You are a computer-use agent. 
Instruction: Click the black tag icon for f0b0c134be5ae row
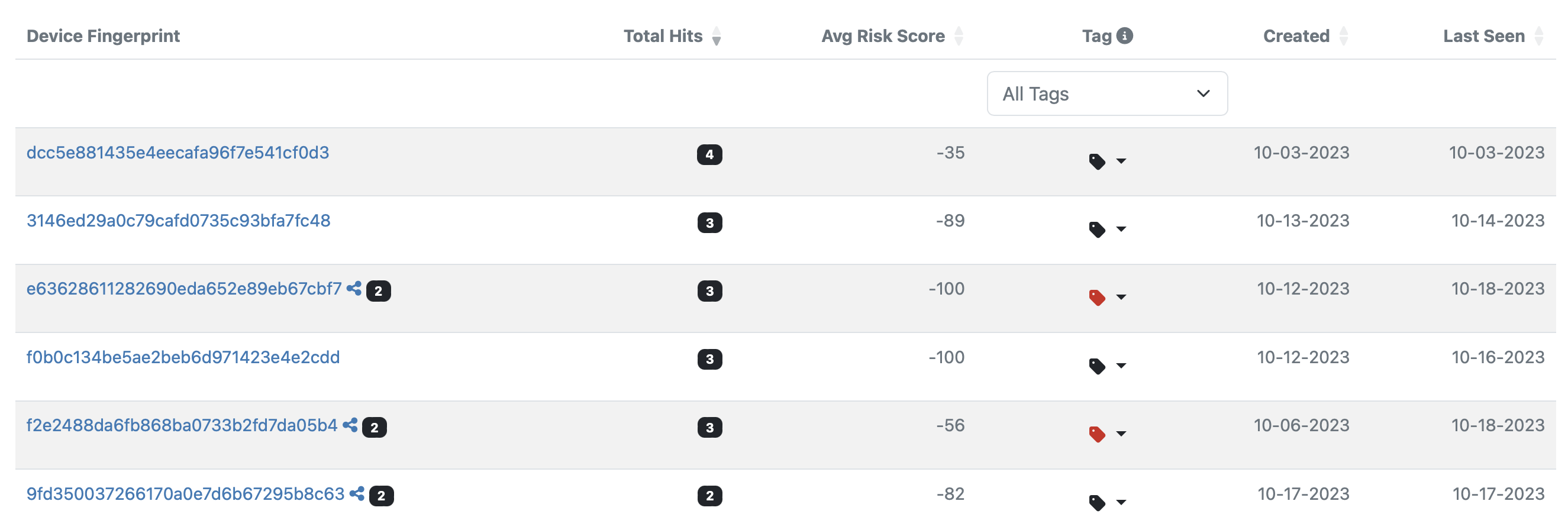point(1097,366)
